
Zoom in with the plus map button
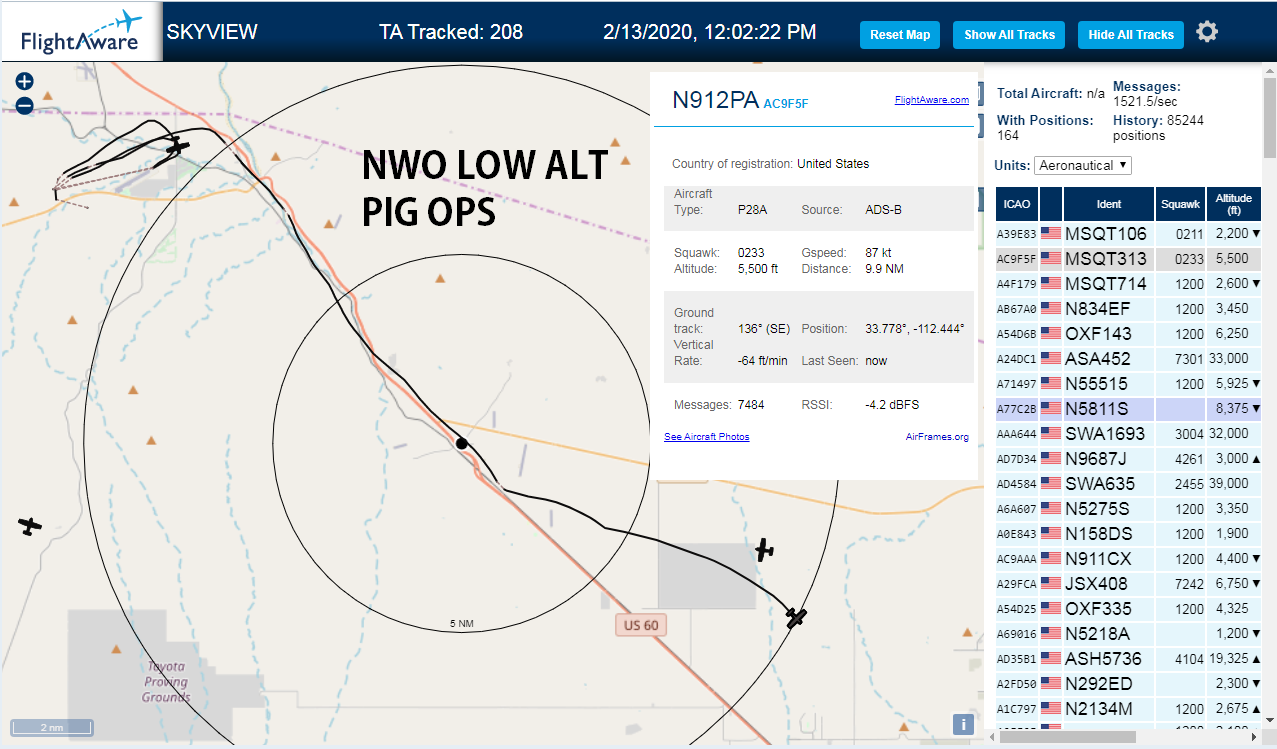coord(25,82)
